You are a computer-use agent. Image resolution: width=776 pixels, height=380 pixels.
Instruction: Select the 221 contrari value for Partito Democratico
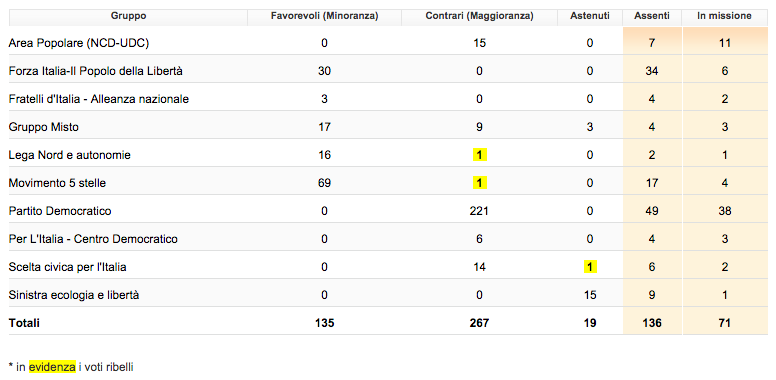479,211
